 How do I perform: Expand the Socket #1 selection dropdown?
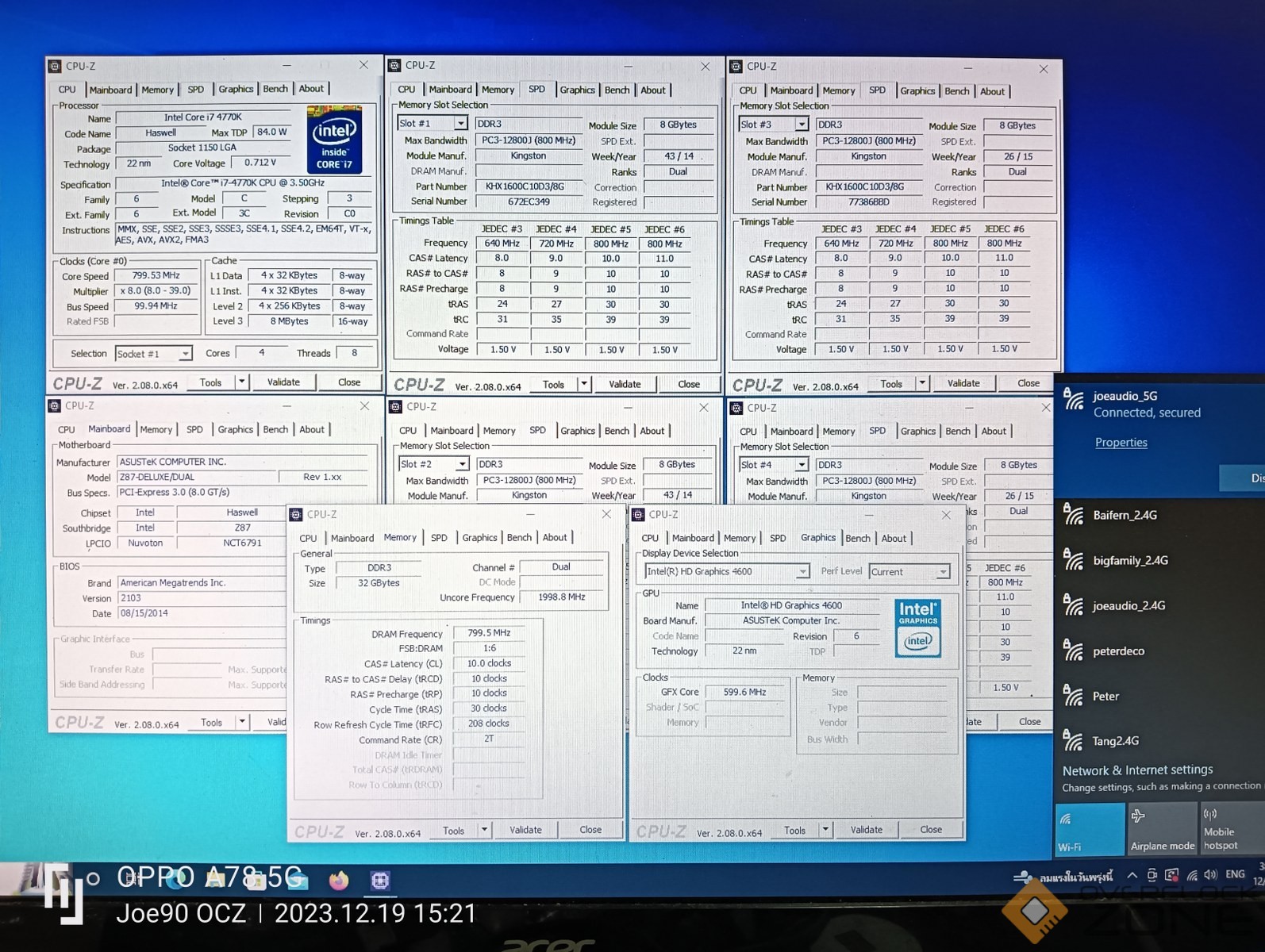tap(185, 354)
